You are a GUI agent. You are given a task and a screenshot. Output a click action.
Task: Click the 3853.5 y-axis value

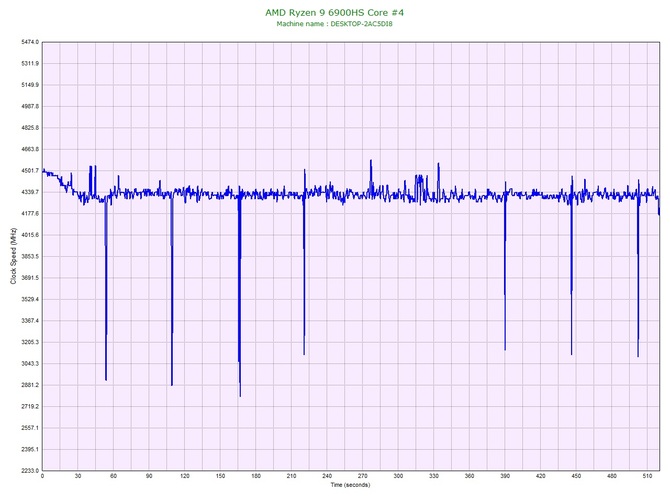[30, 256]
